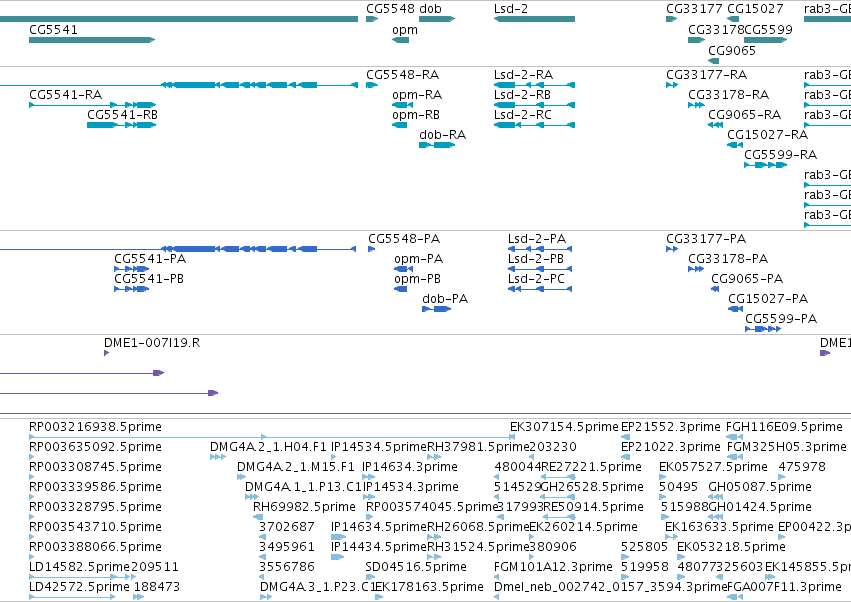Click the opm-PA protein label

(418, 259)
